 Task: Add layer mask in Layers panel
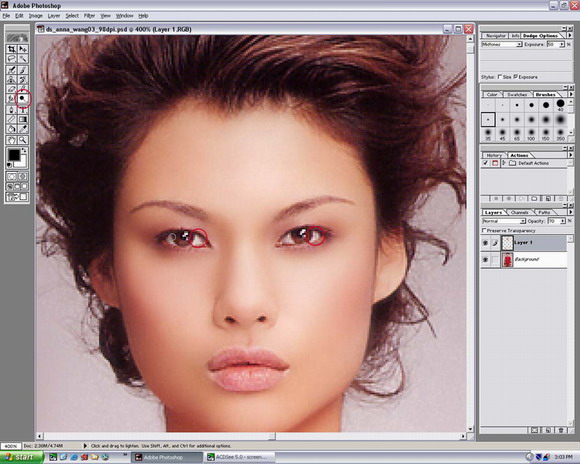point(534,430)
